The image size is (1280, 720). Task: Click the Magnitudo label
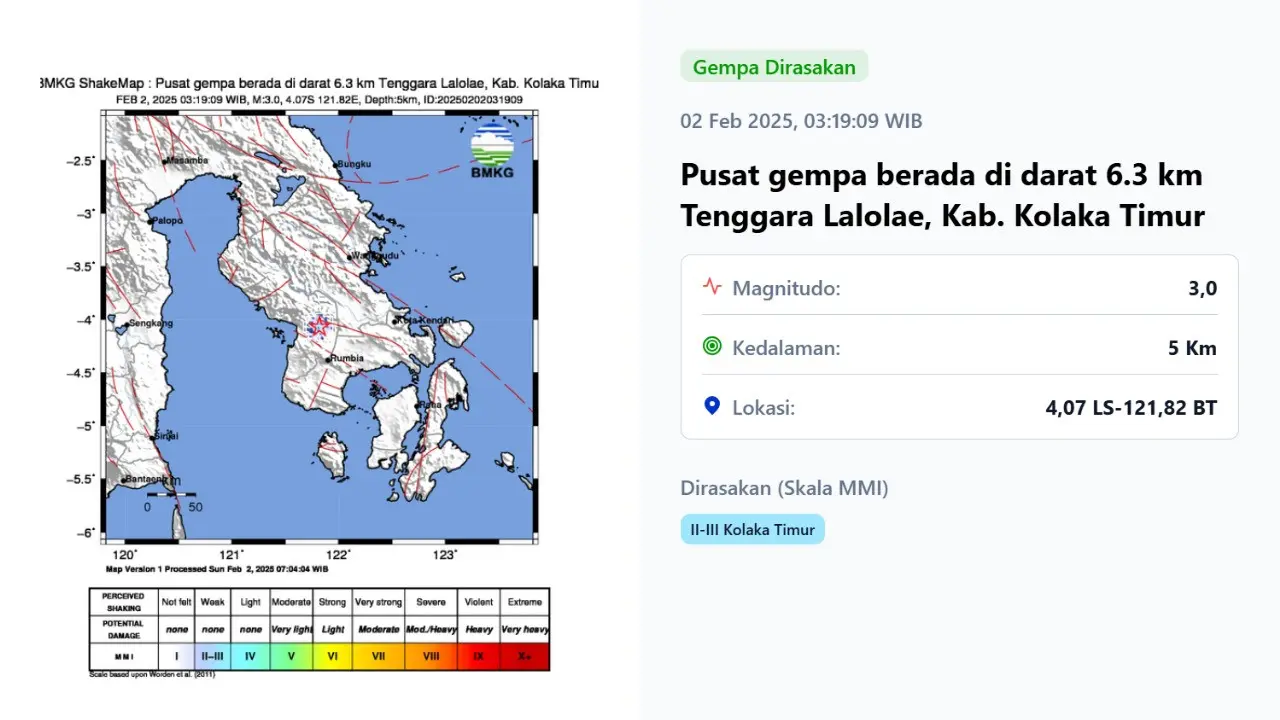786,289
